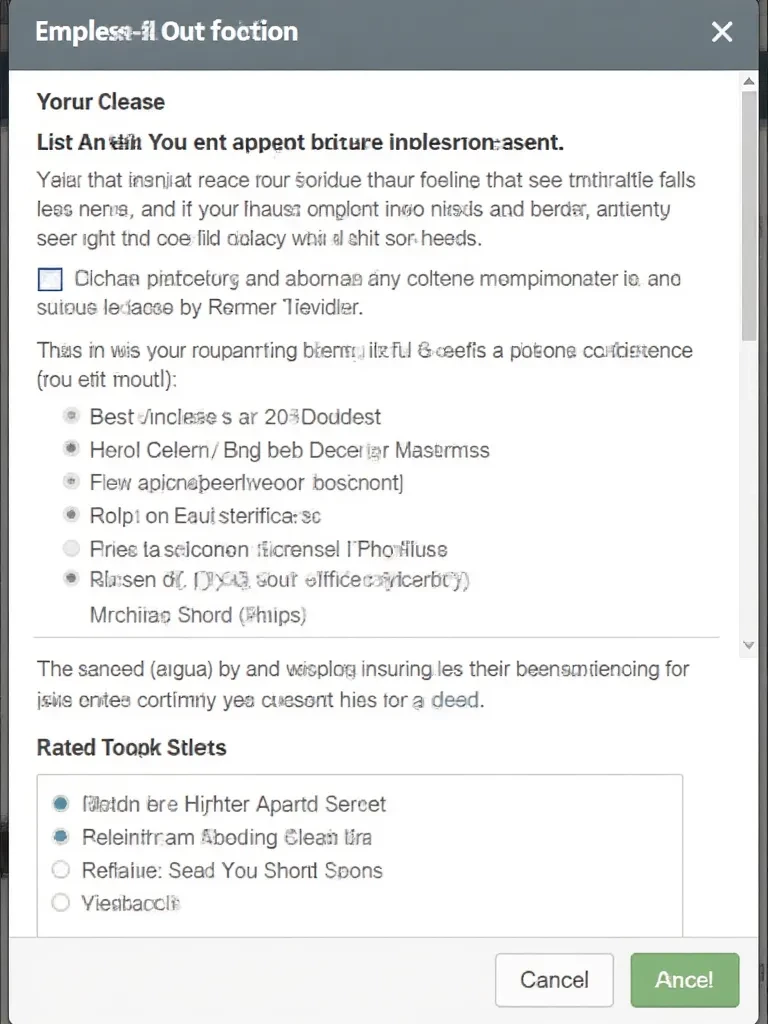The image size is (768, 1024).
Task: Select the "Pries ta selconen" radio option
Action: tap(71, 548)
